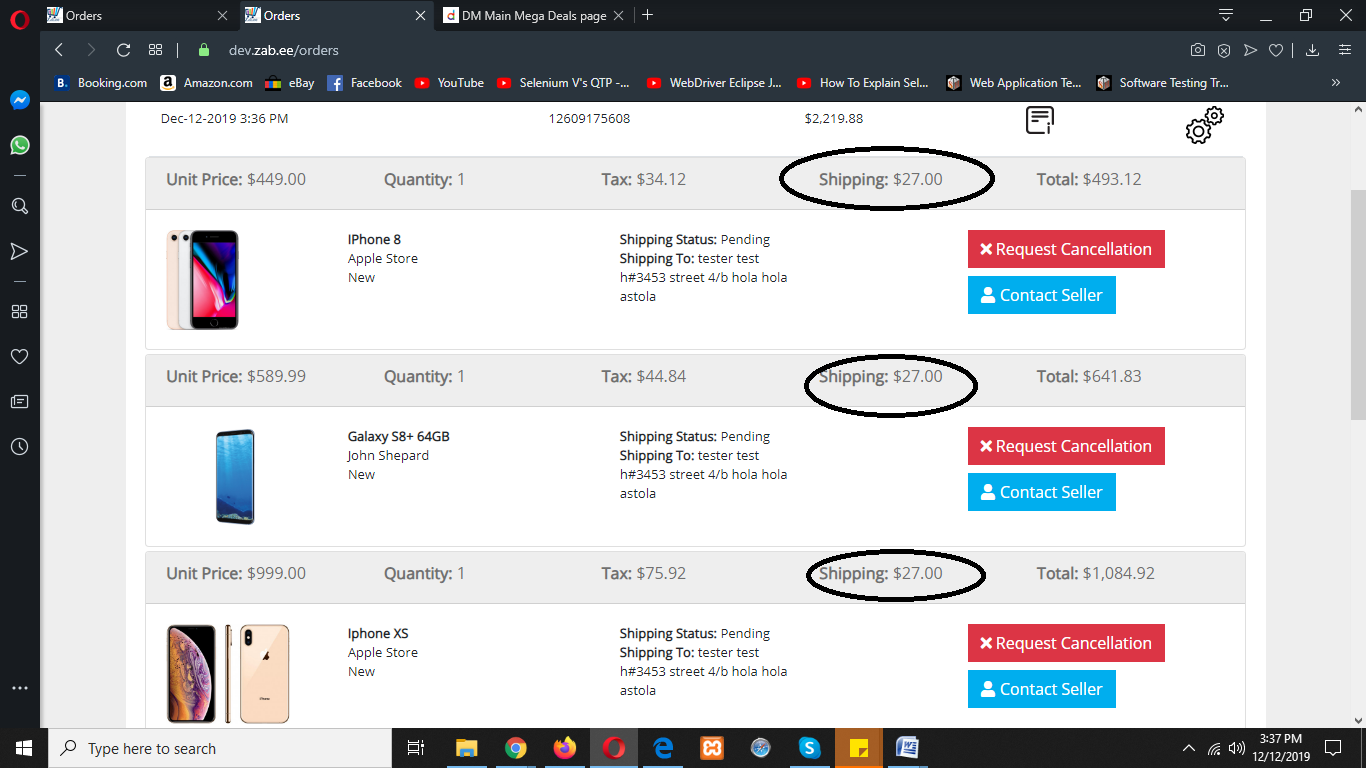Take a page snapshot with camera icon
The width and height of the screenshot is (1366, 768).
1197,50
